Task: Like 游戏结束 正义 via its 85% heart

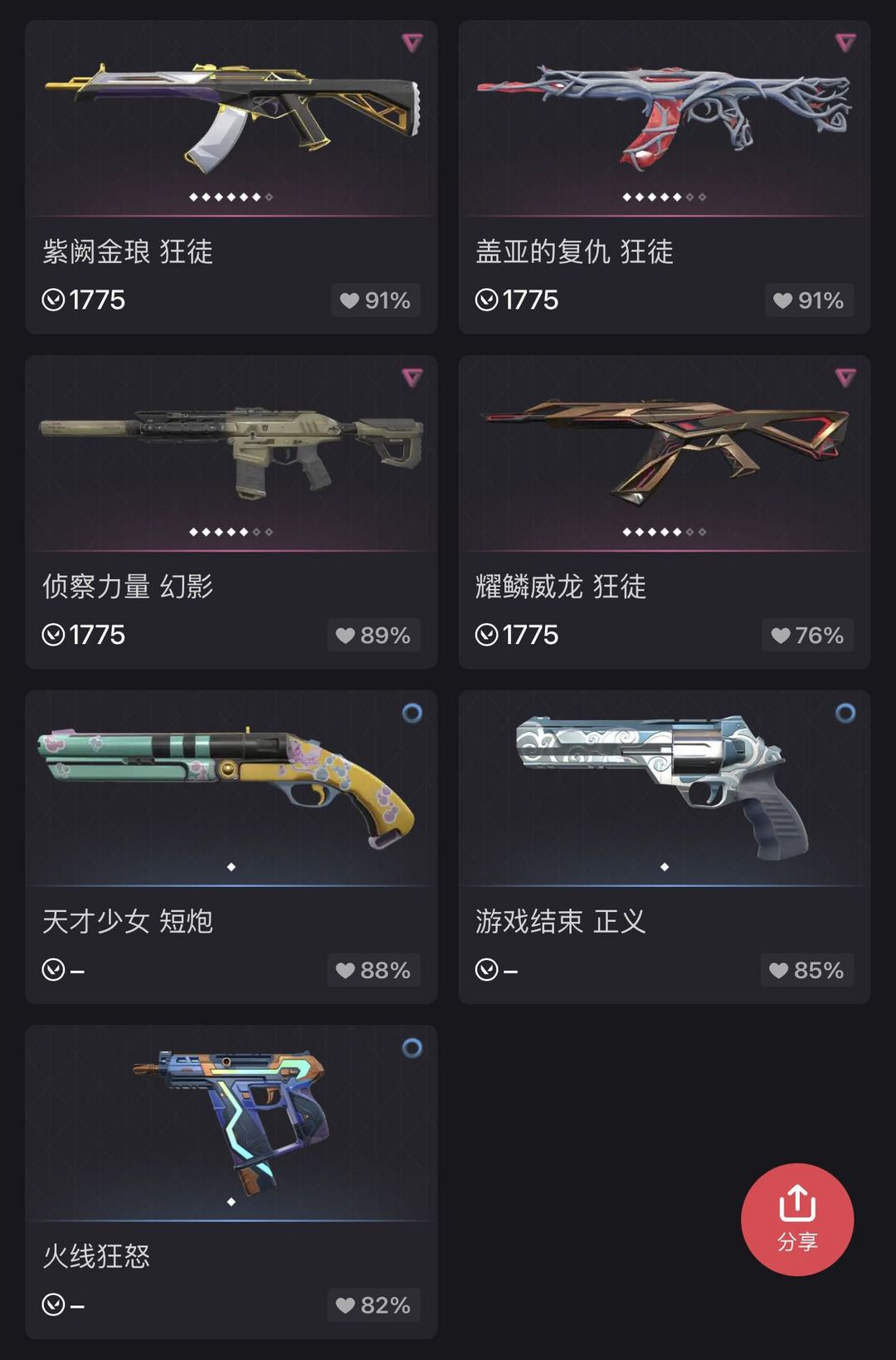Action: click(807, 970)
